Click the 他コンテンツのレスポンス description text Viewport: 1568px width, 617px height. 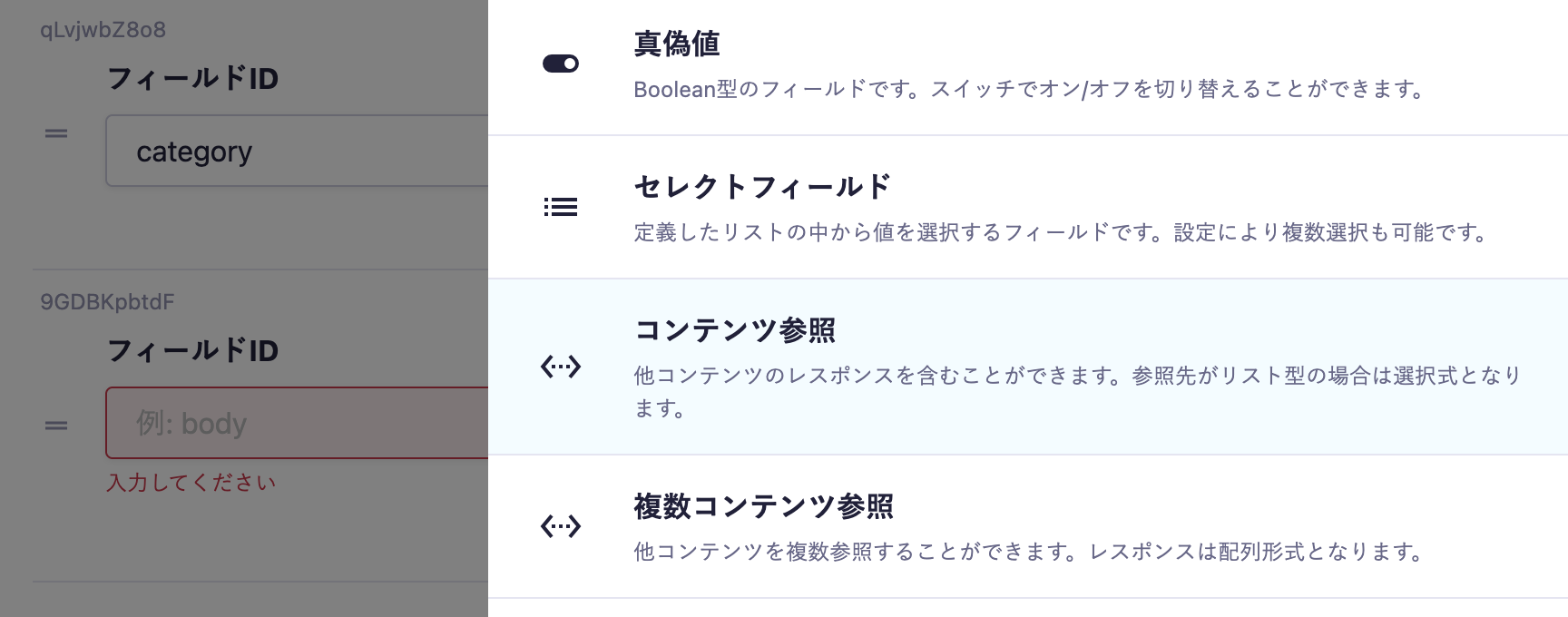(1076, 376)
